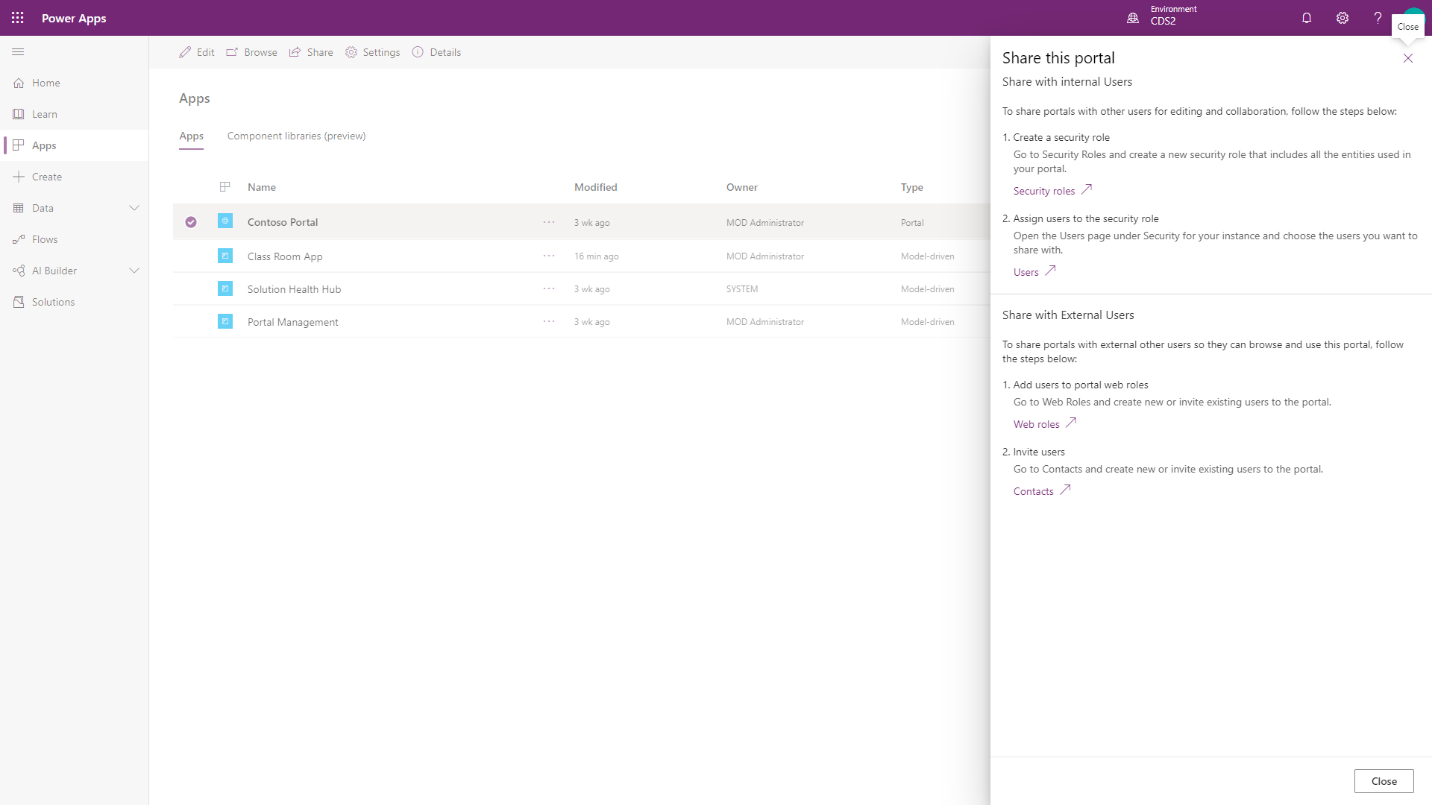Sort by the Name column header
The height and width of the screenshot is (805, 1432).
pyautogui.click(x=262, y=187)
